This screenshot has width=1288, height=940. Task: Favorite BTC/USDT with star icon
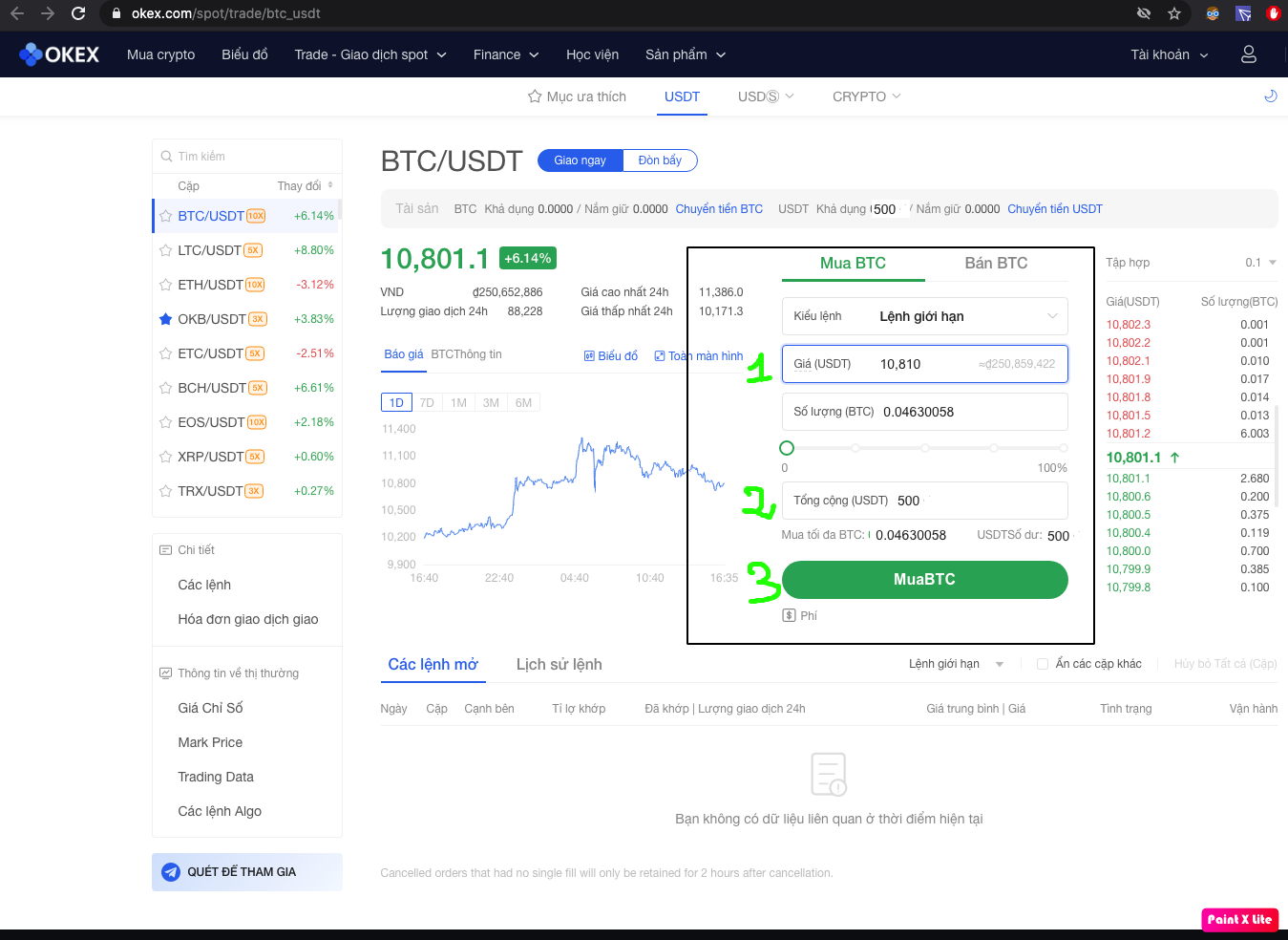pos(166,216)
